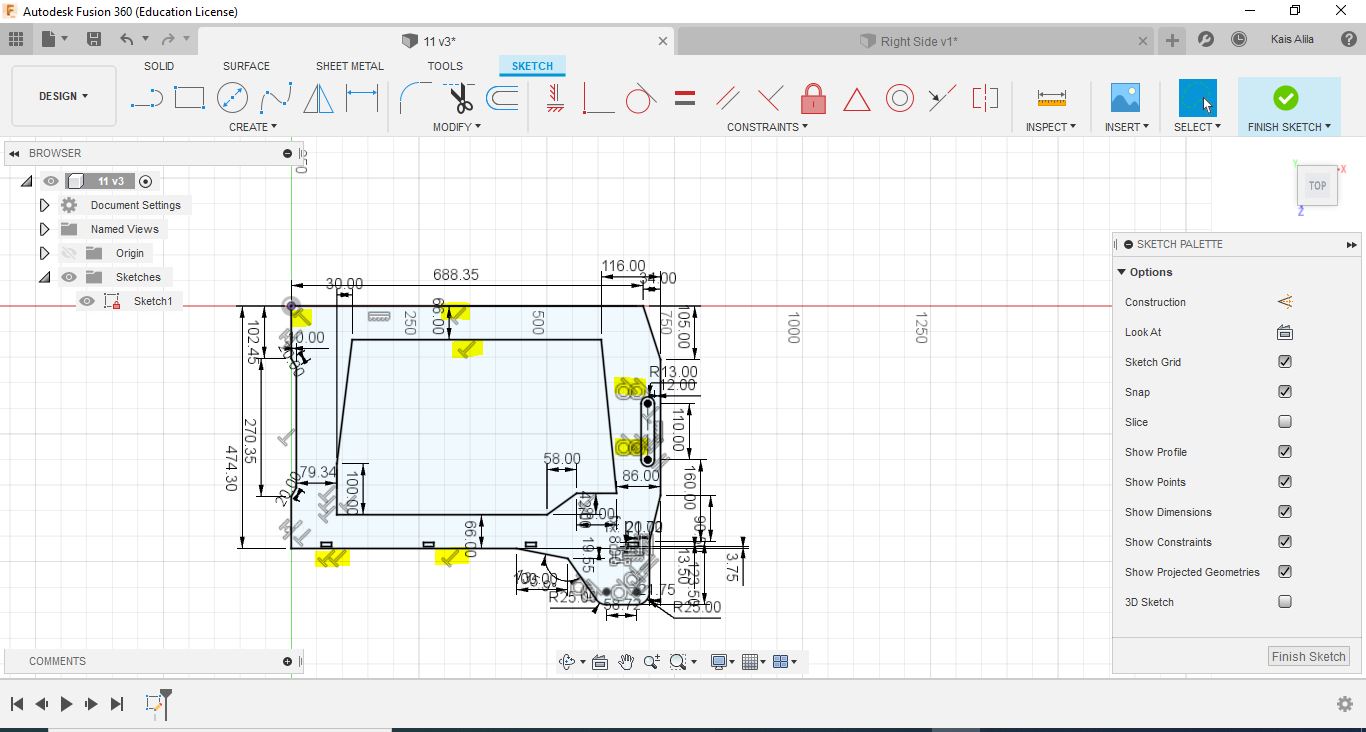Apply the Tangent constraint

[x=640, y=98]
